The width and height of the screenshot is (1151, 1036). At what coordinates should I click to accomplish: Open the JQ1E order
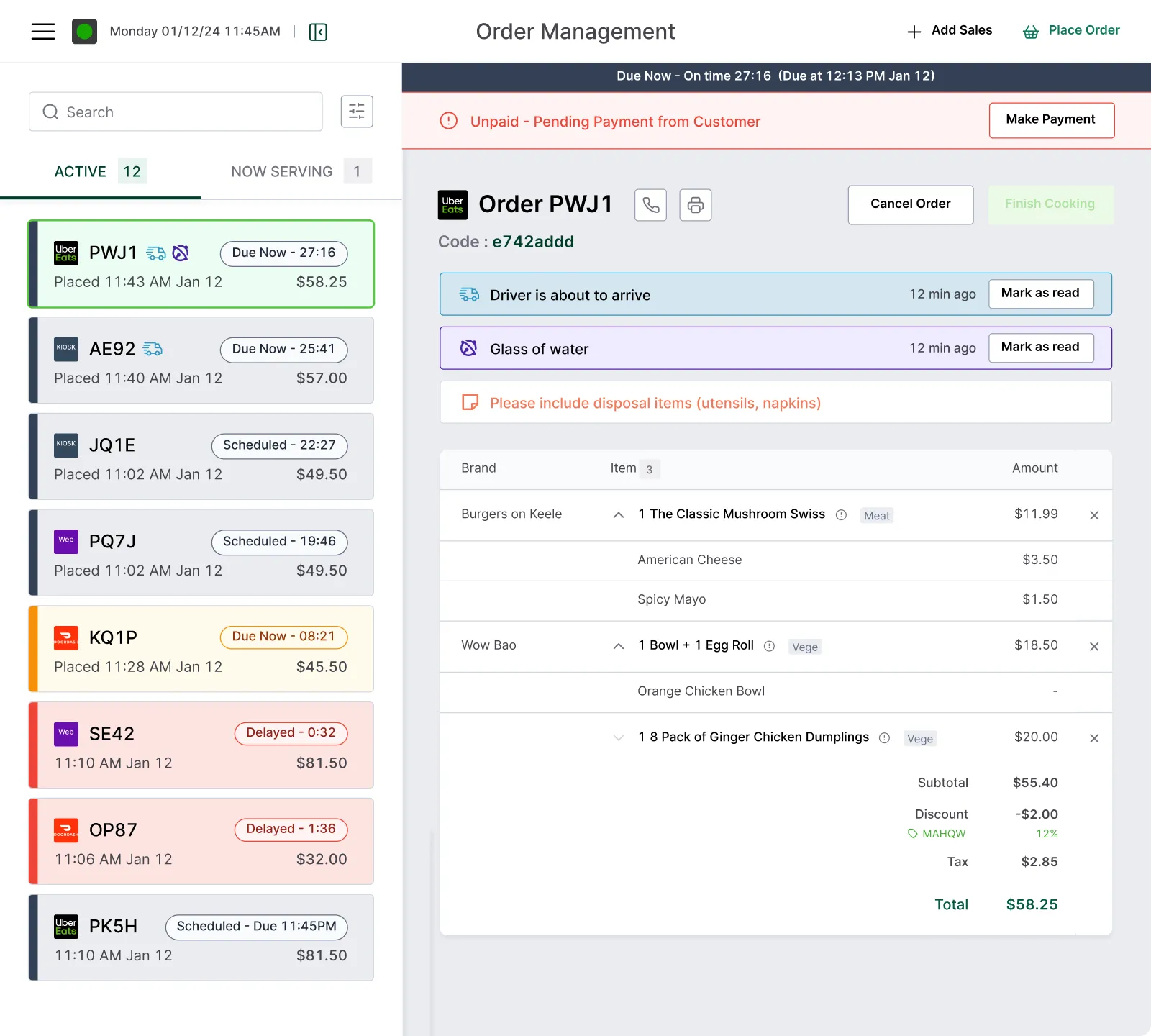pos(201,456)
